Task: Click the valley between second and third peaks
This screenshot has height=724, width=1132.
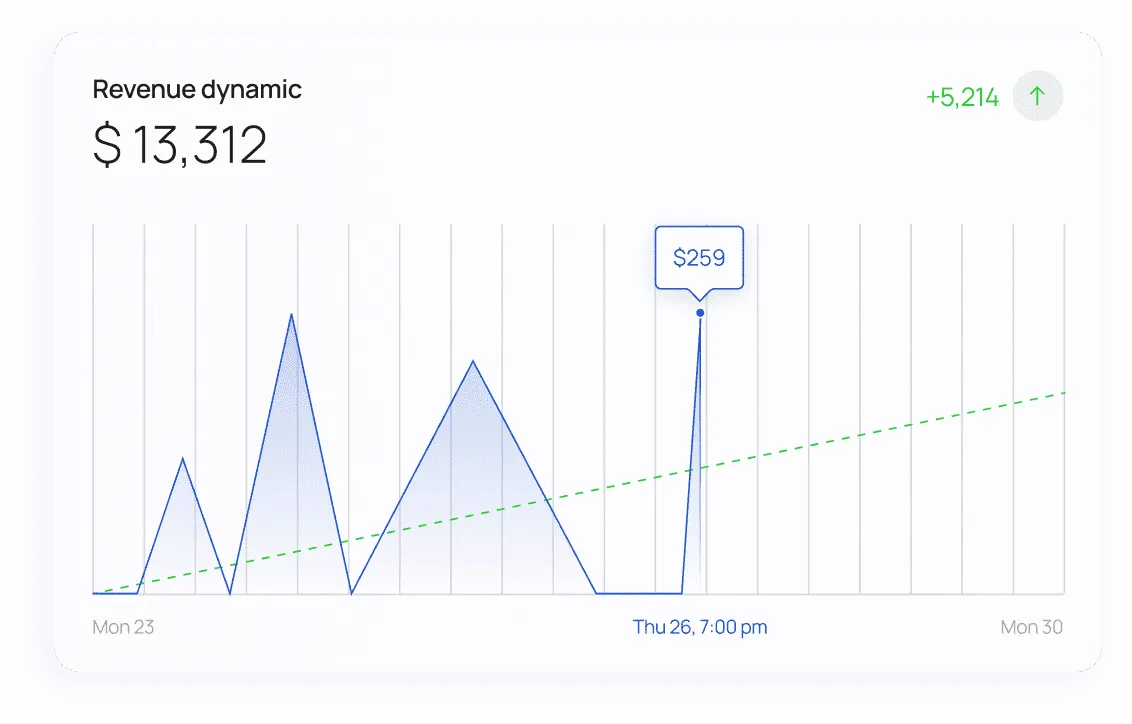Action: point(351,592)
